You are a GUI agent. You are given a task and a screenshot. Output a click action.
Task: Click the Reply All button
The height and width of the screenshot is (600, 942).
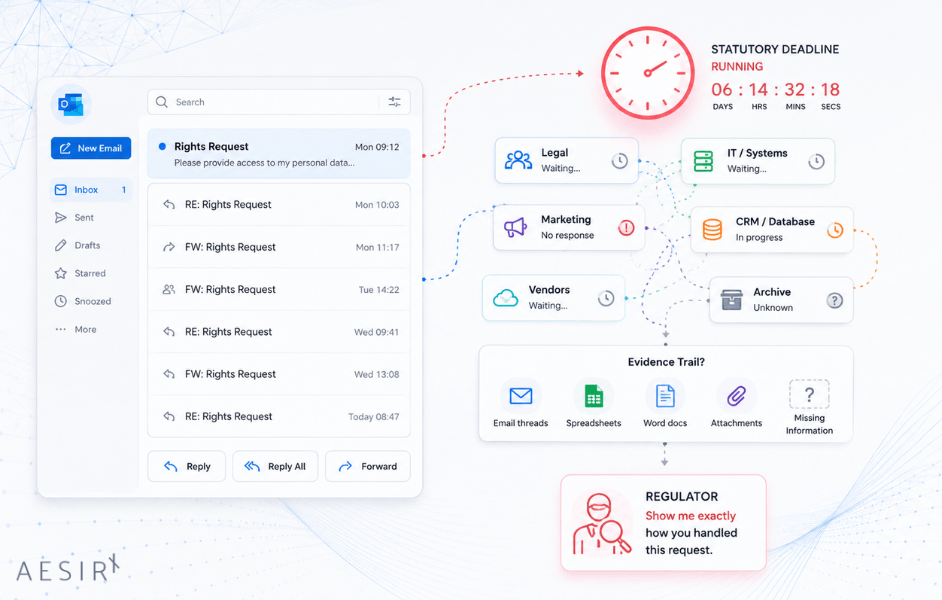[275, 466]
